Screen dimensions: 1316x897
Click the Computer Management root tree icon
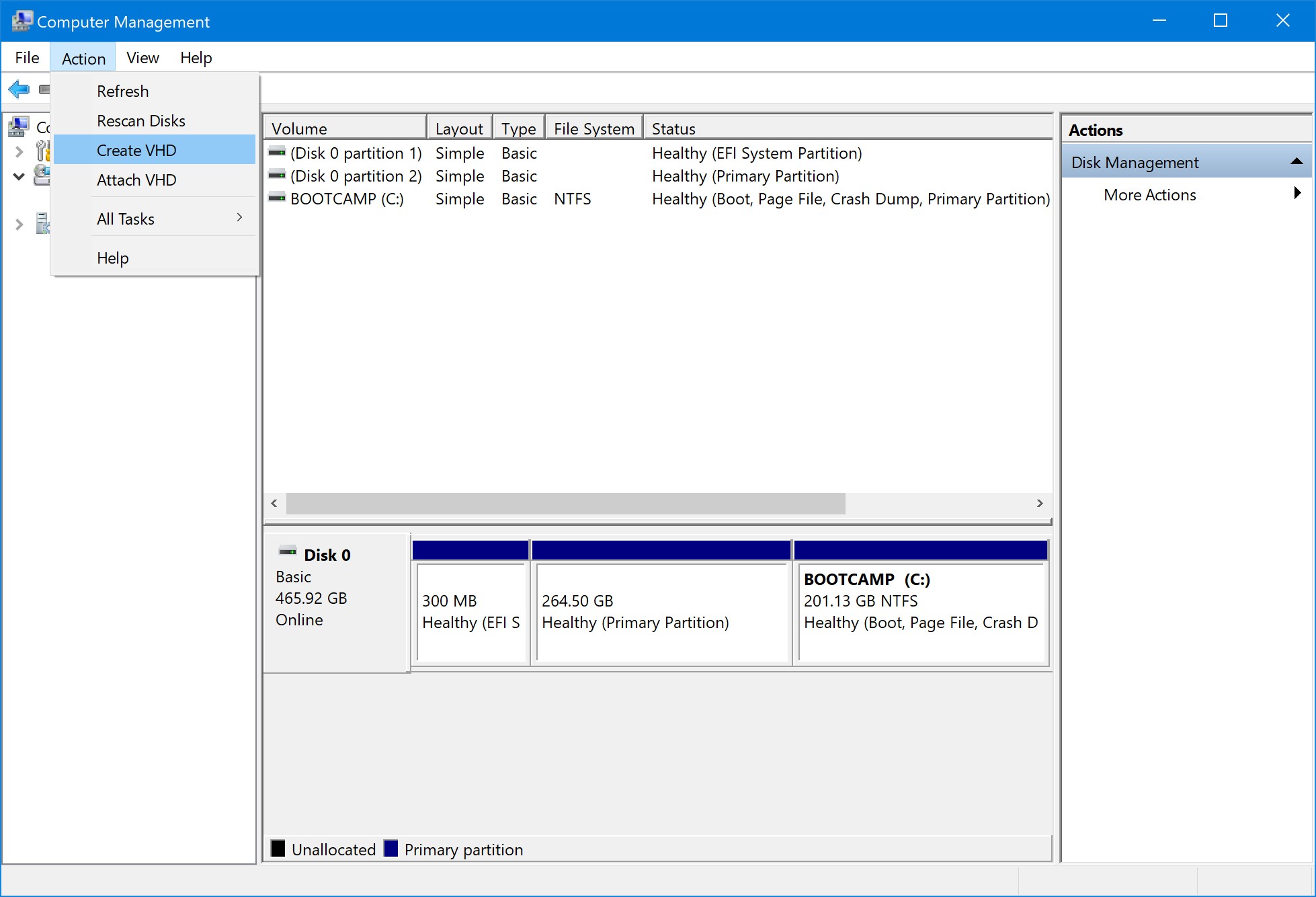pyautogui.click(x=19, y=126)
